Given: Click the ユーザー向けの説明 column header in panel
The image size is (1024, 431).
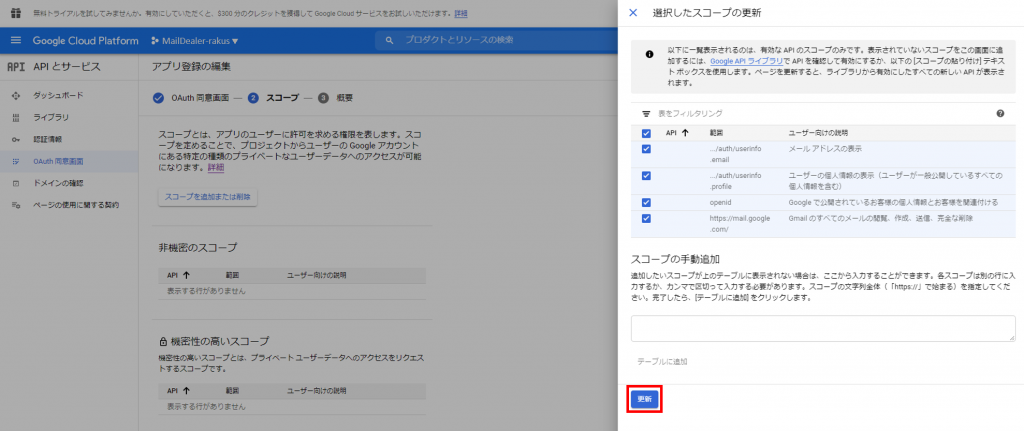Looking at the screenshot, I should pyautogui.click(x=818, y=133).
